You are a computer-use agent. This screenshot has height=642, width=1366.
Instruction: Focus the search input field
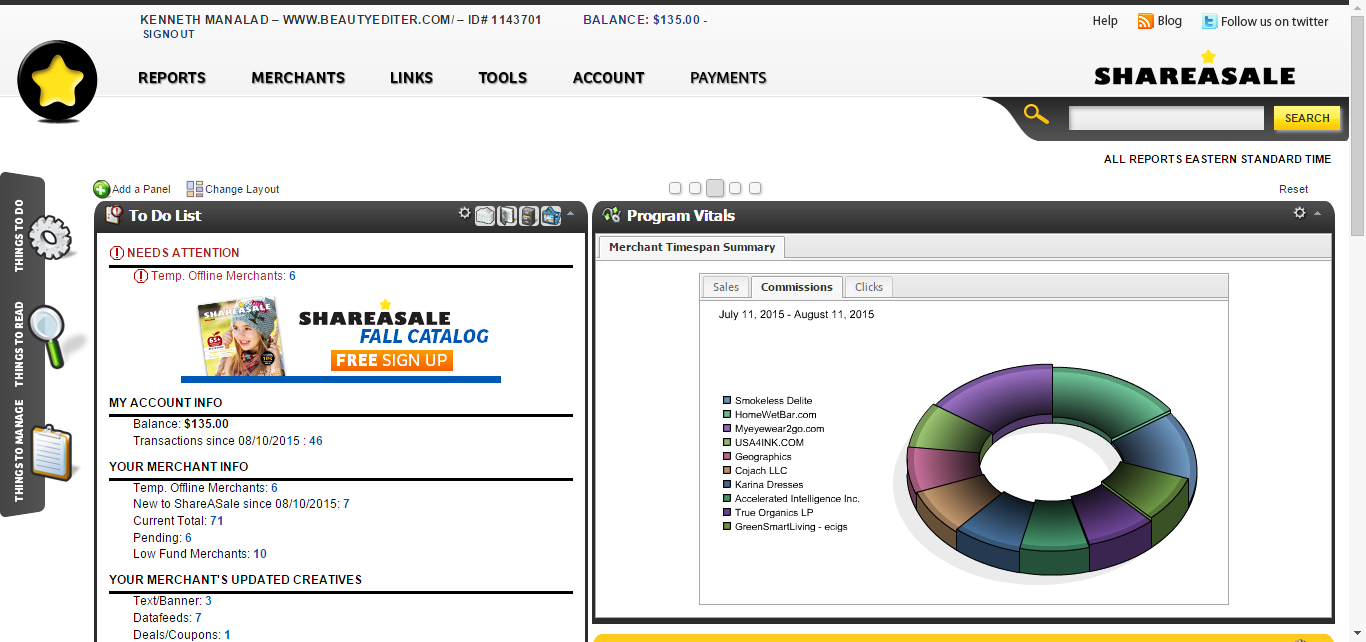click(x=1166, y=118)
